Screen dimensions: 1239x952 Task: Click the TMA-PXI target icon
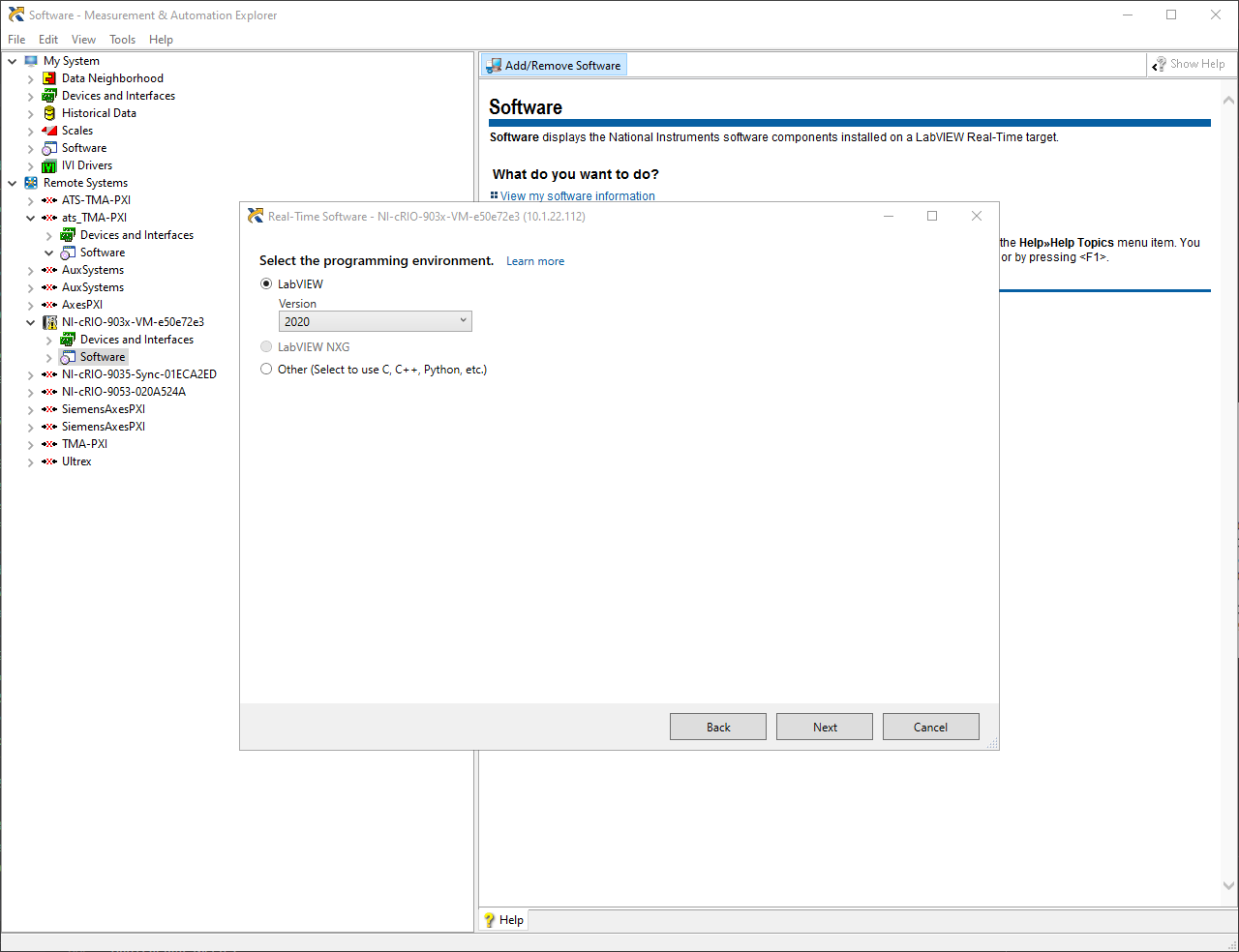49,444
